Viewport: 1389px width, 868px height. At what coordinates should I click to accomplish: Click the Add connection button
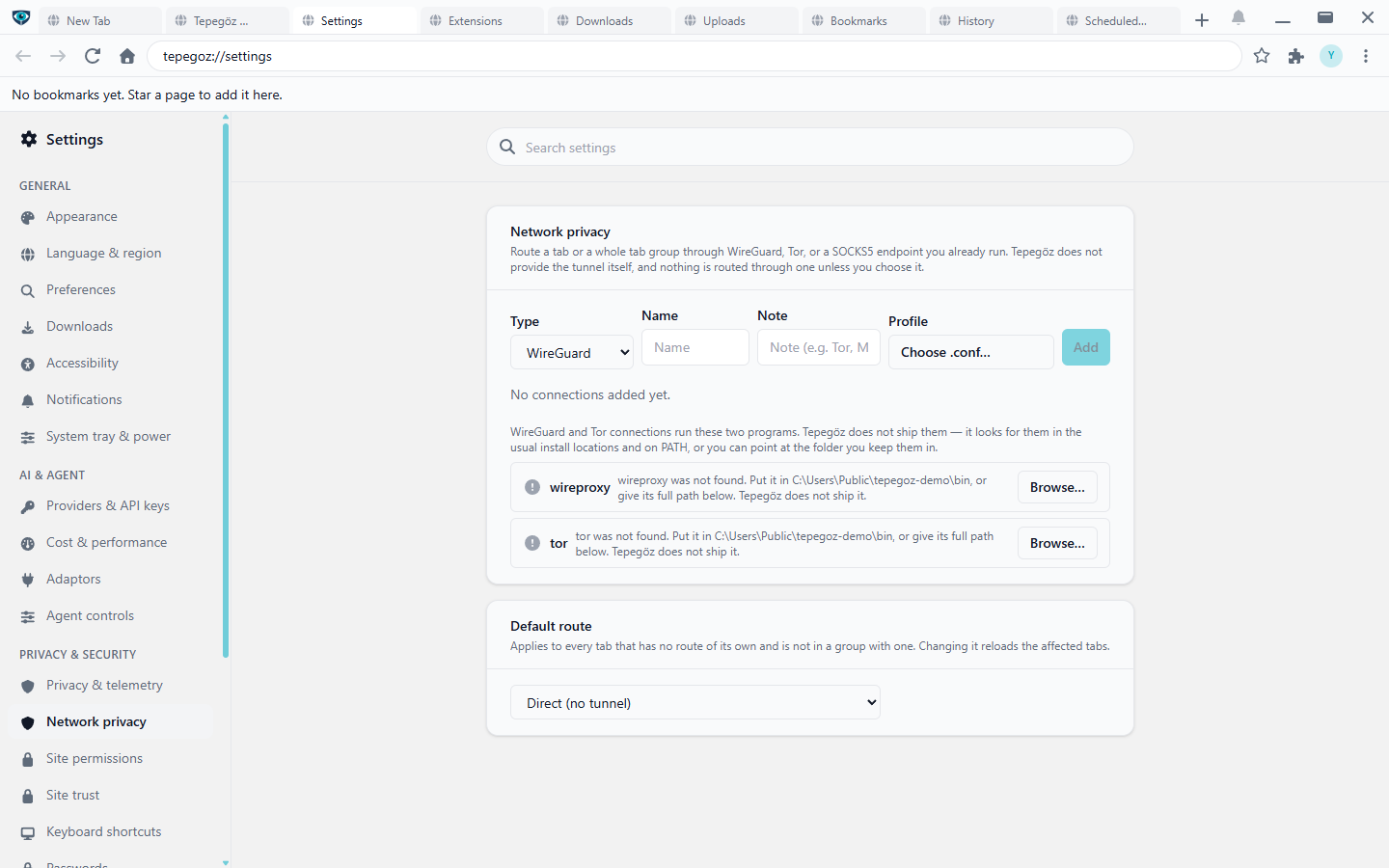point(1086,347)
